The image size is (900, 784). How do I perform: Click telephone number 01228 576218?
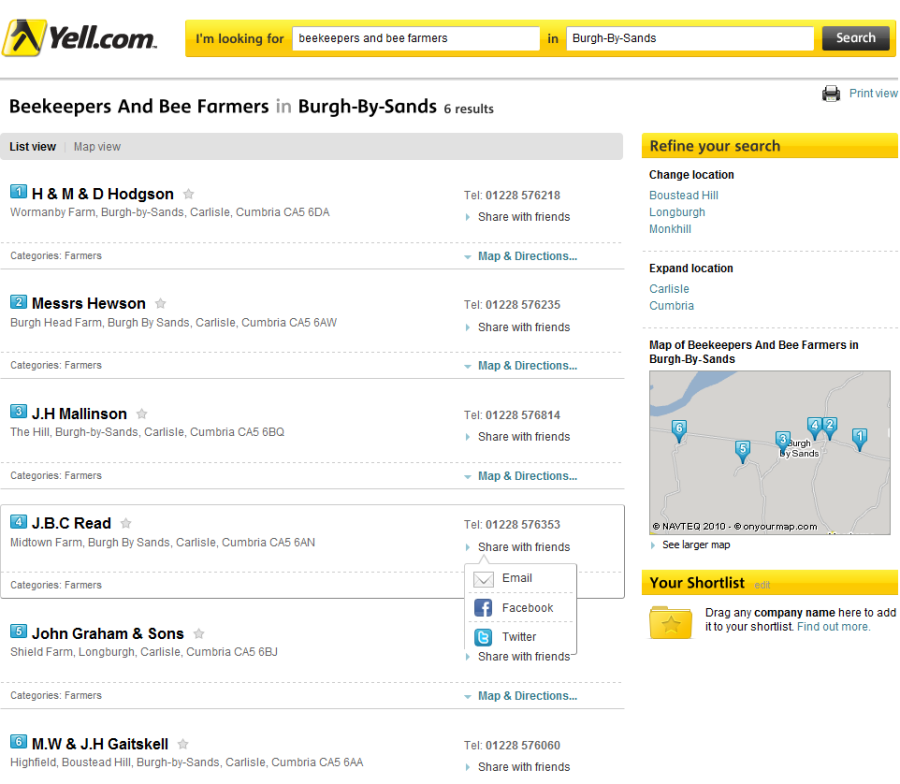523,195
